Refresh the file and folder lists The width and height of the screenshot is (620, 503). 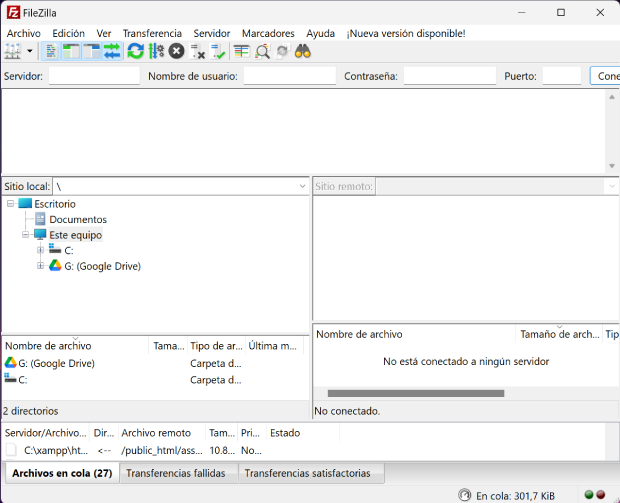click(135, 52)
